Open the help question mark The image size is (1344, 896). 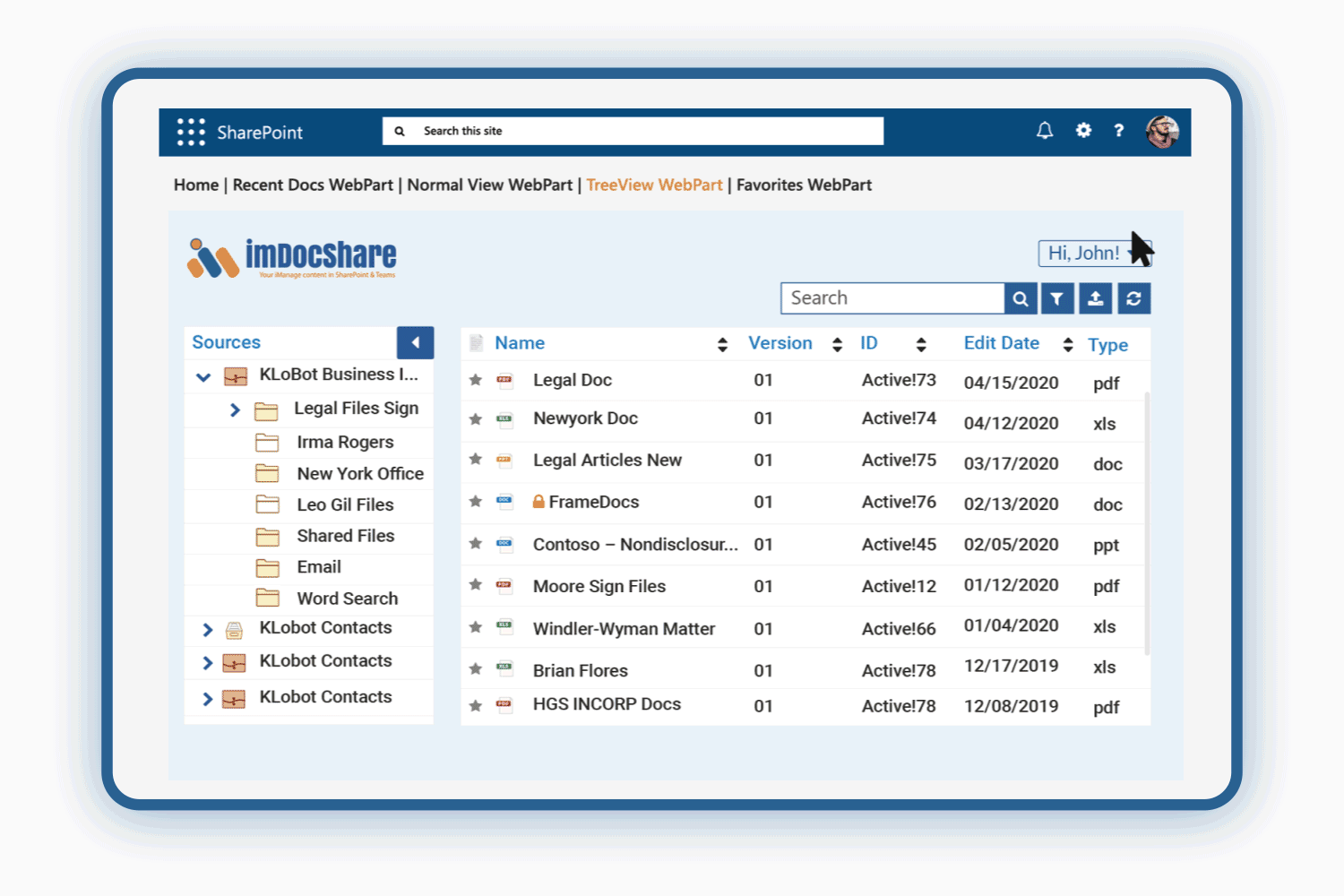[1118, 131]
